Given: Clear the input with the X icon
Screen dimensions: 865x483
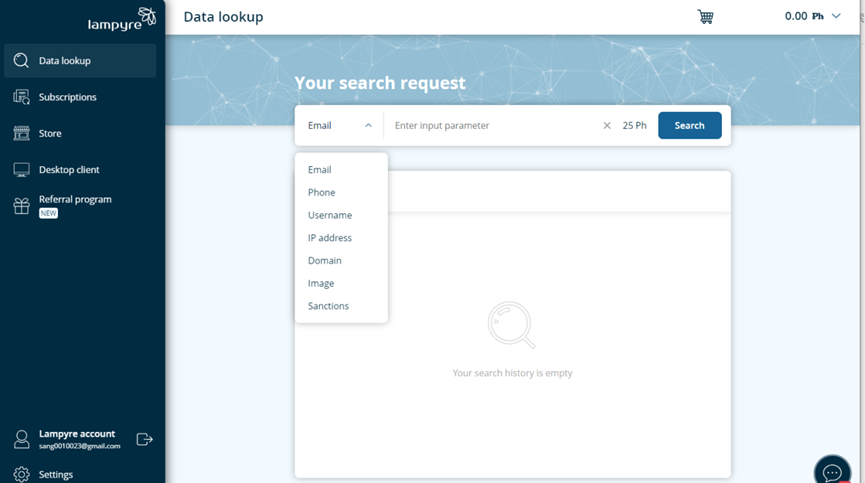Looking at the screenshot, I should click(607, 126).
